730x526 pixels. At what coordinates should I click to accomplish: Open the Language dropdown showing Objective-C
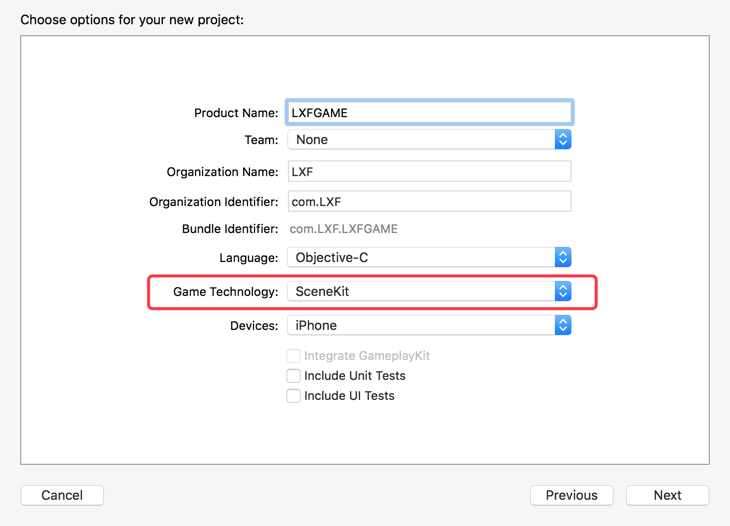point(421,258)
